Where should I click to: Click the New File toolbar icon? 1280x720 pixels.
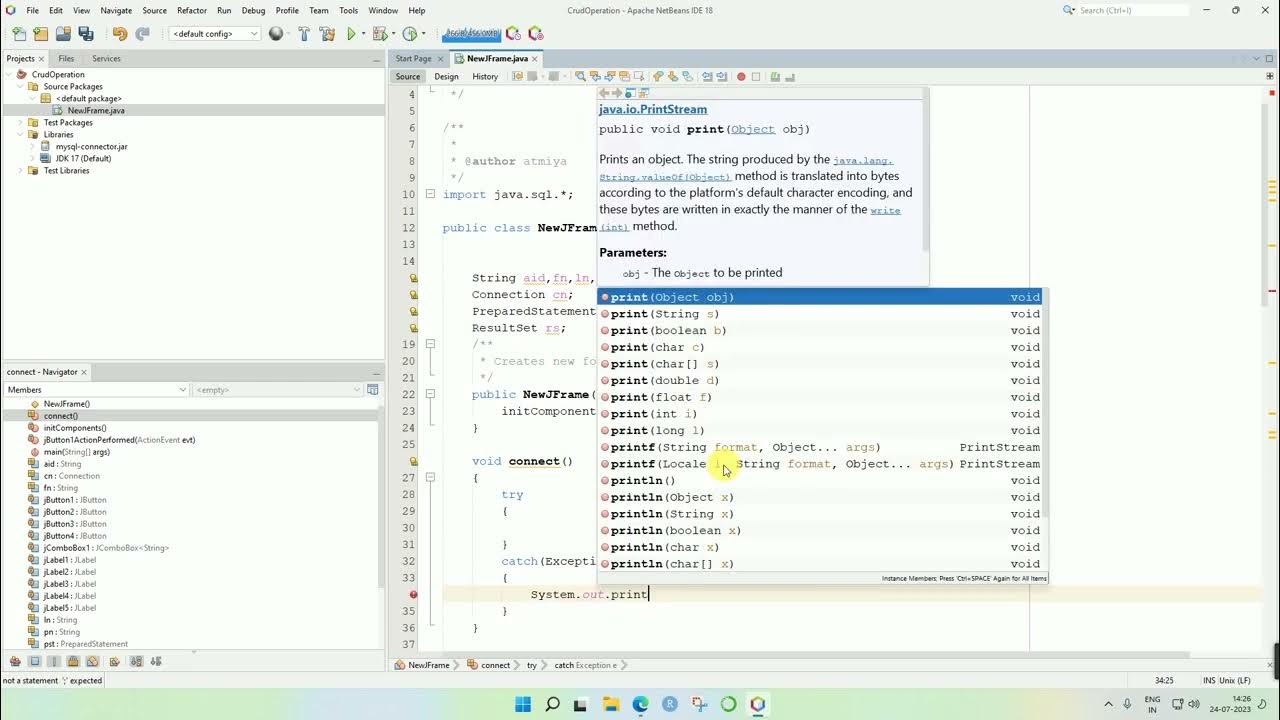pyautogui.click(x=17, y=33)
